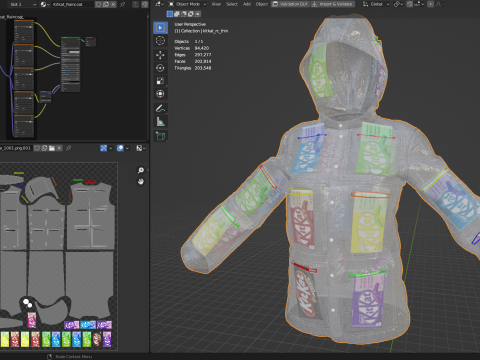Click fake user shield for the image
Viewport: 480px width, 360px height.
(37, 148)
